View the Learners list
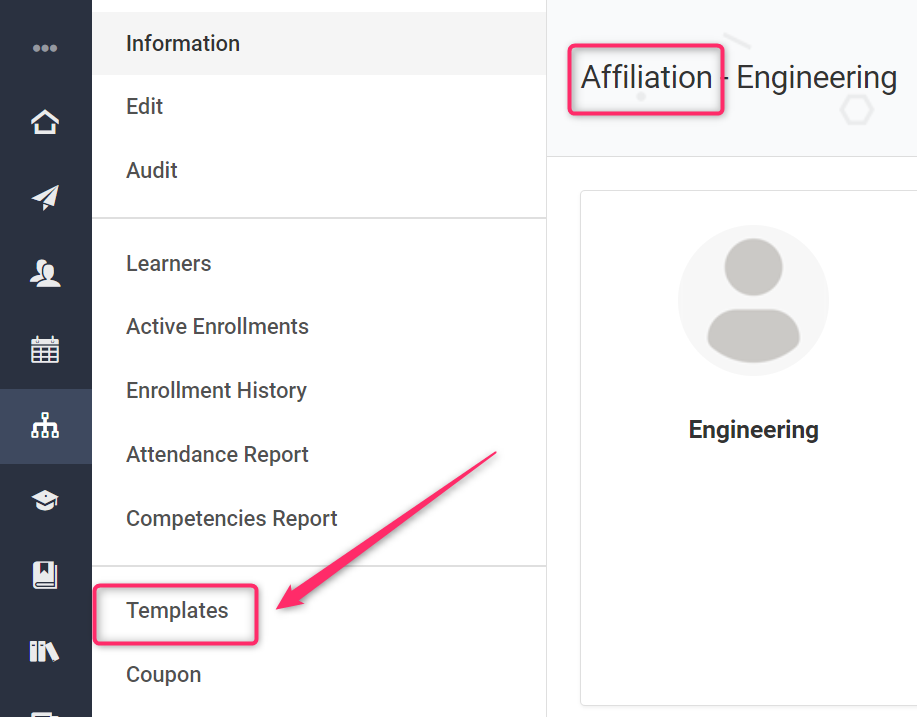The height and width of the screenshot is (717, 917). (x=169, y=264)
